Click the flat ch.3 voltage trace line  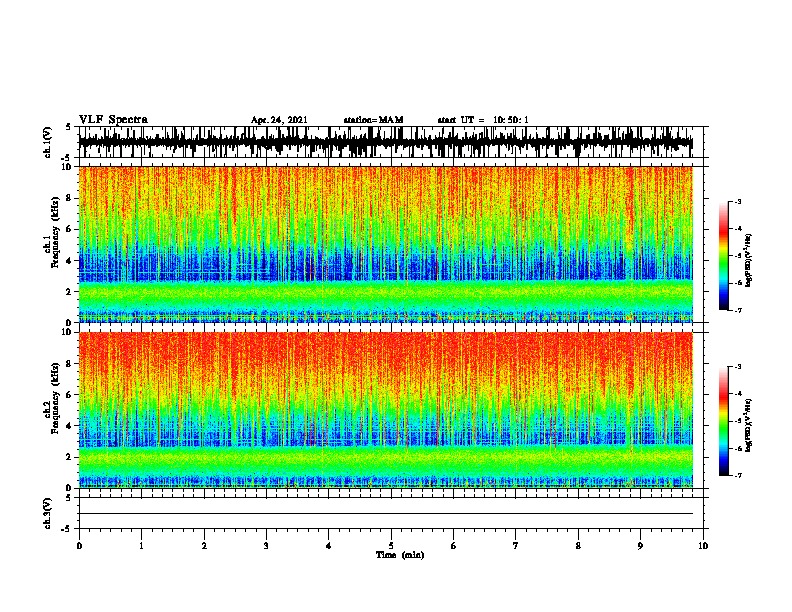coord(385,514)
